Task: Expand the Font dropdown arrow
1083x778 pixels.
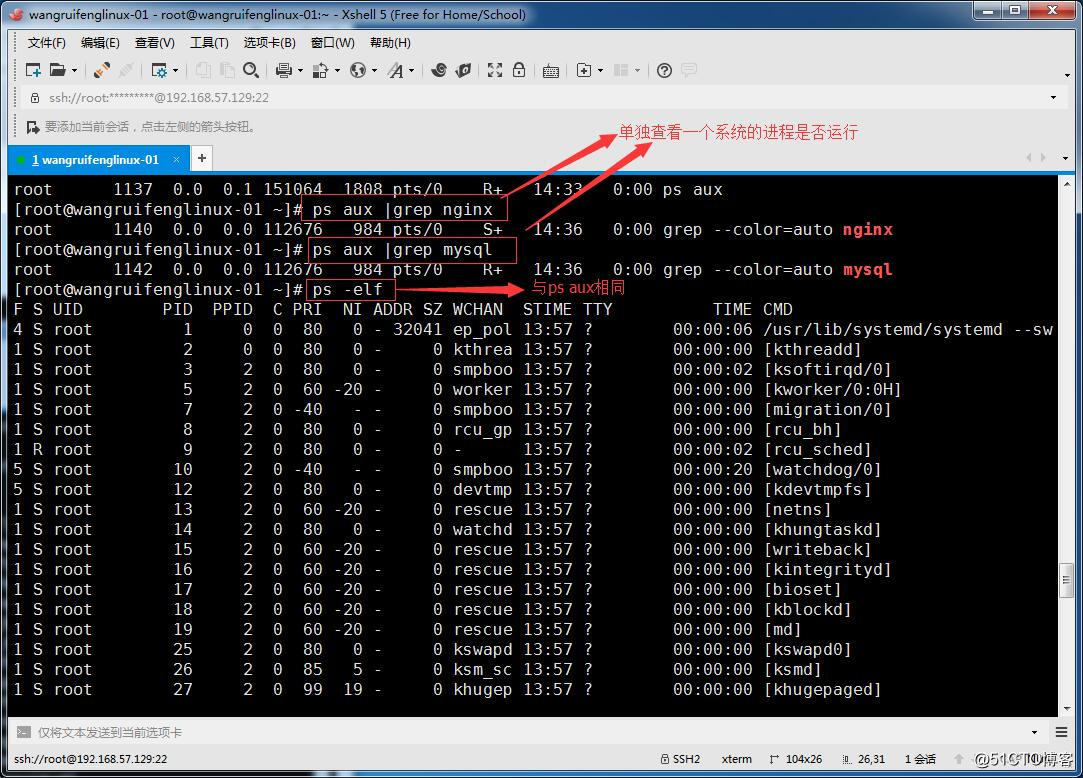Action: pyautogui.click(x=412, y=70)
